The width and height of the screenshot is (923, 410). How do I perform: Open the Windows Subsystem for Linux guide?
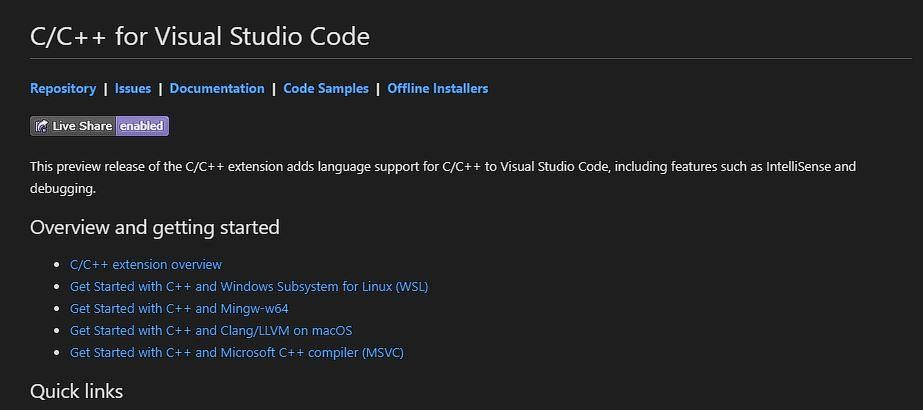pyautogui.click(x=249, y=286)
